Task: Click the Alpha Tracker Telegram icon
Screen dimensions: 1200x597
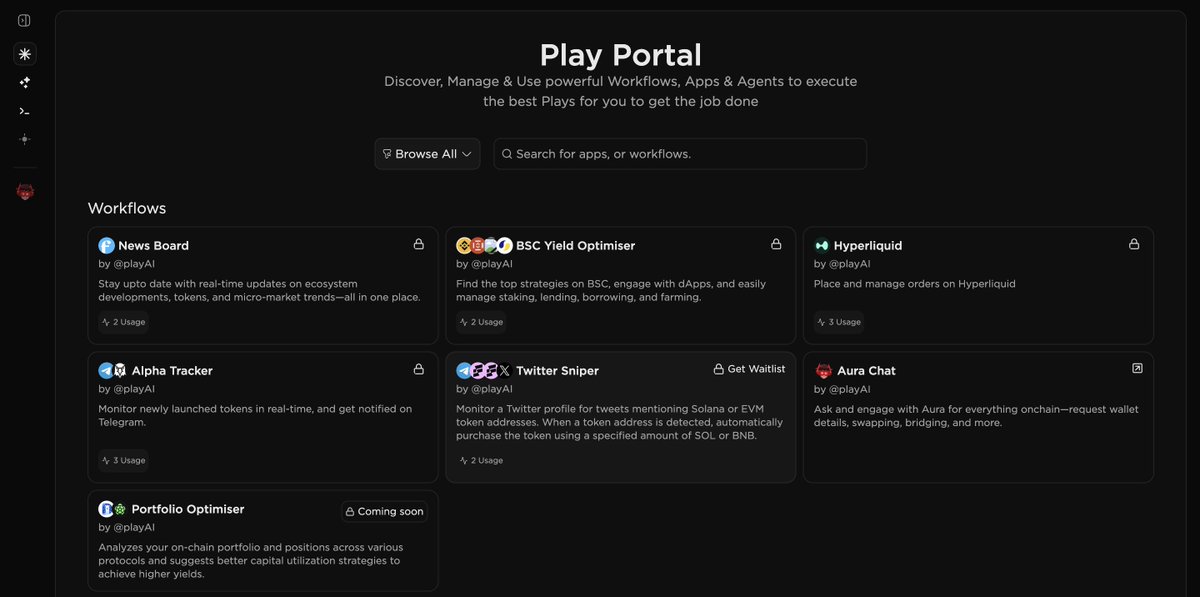Action: pyautogui.click(x=106, y=370)
